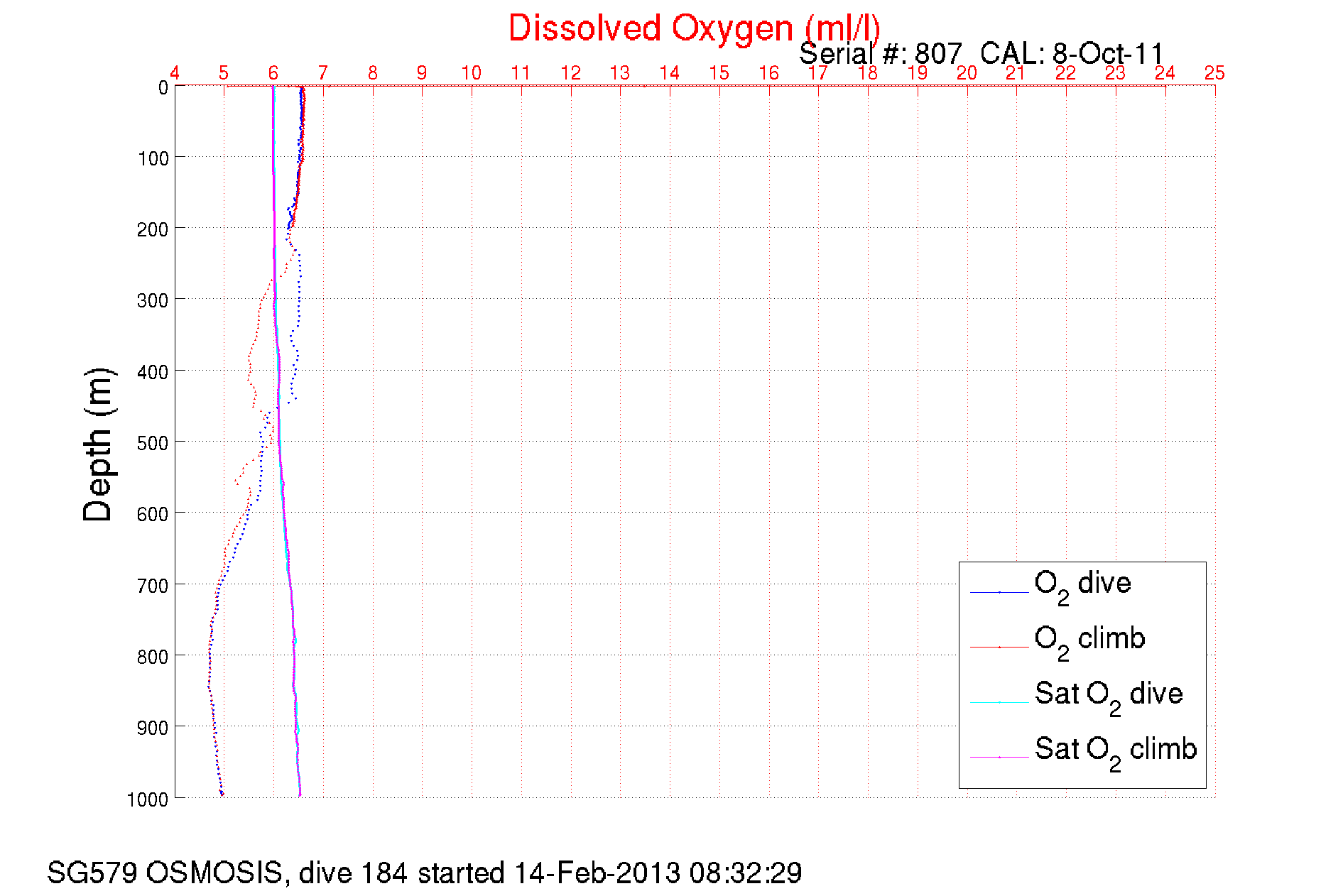Click the x-axis tick label 7
The height and width of the screenshot is (896, 1343).
pyautogui.click(x=323, y=73)
